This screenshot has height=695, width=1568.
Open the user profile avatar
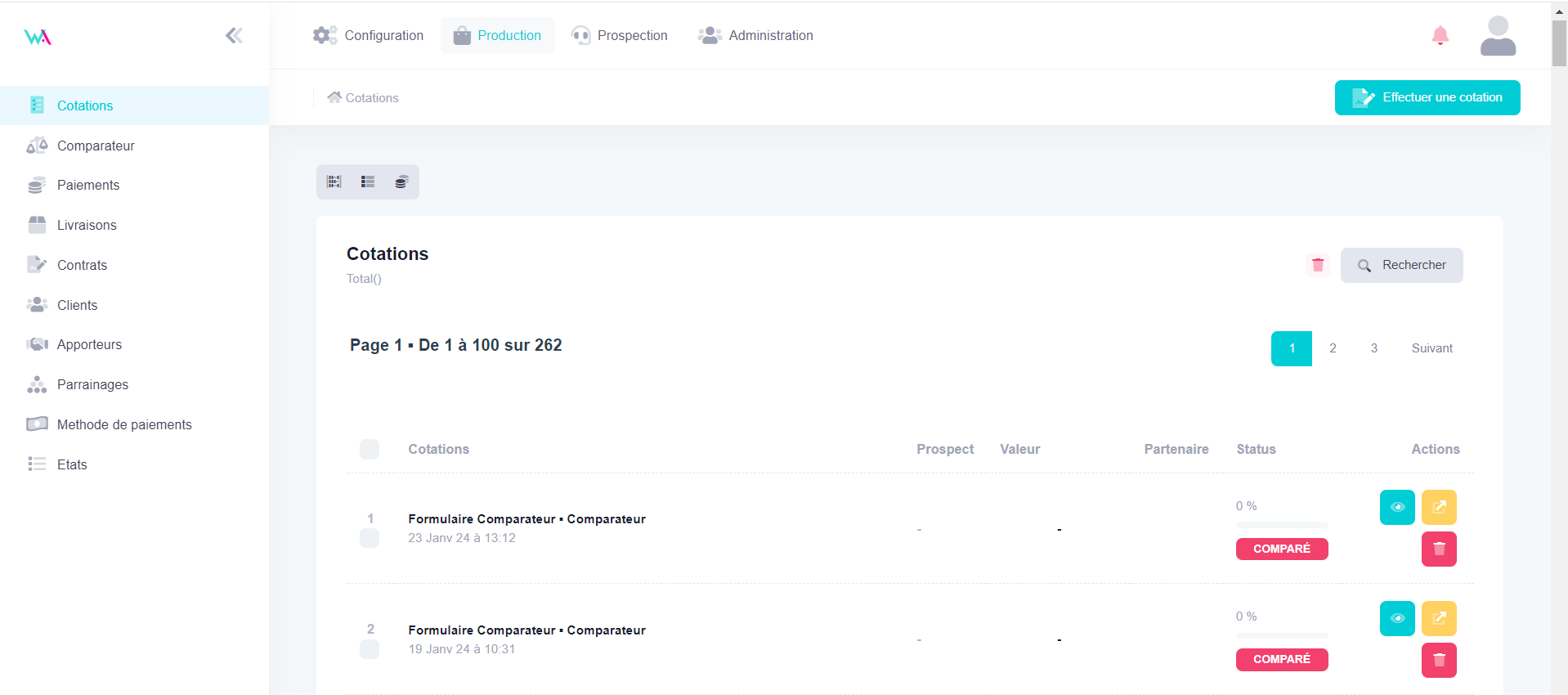[1498, 36]
